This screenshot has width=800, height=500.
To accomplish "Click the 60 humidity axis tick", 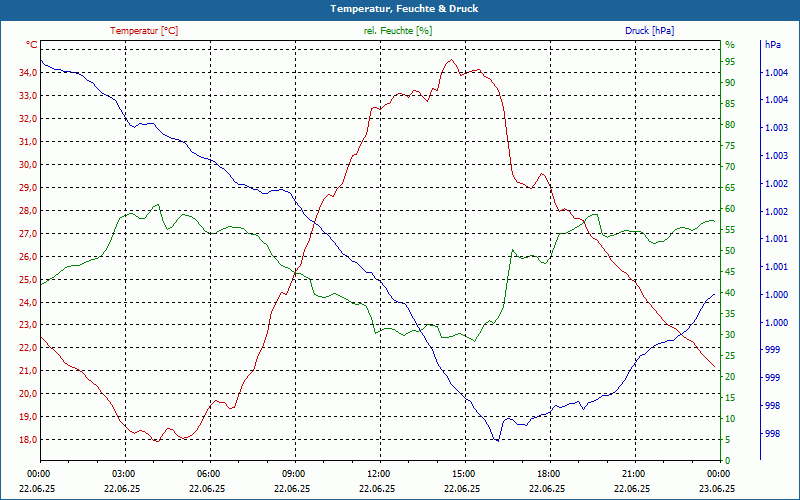I will [x=730, y=209].
